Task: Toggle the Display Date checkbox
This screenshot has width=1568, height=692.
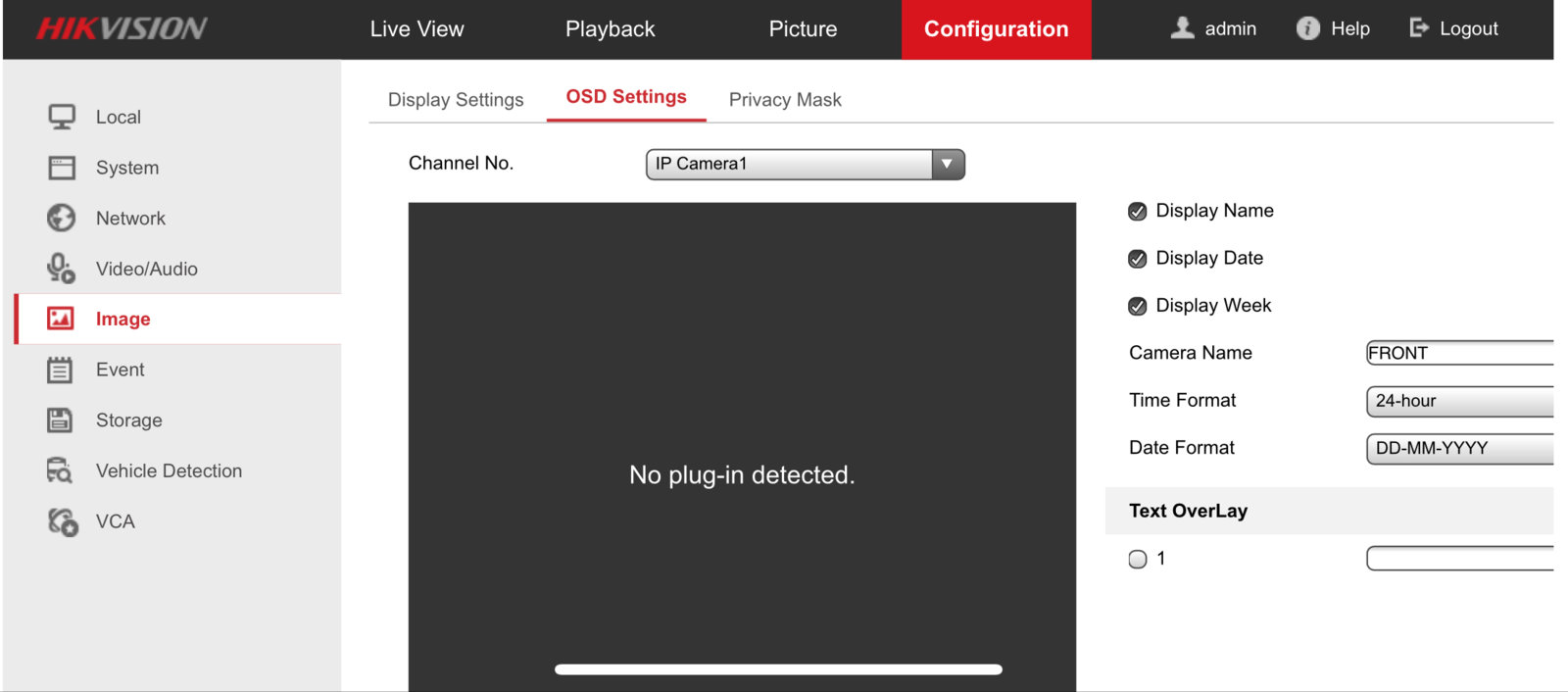Action: pos(1138,259)
